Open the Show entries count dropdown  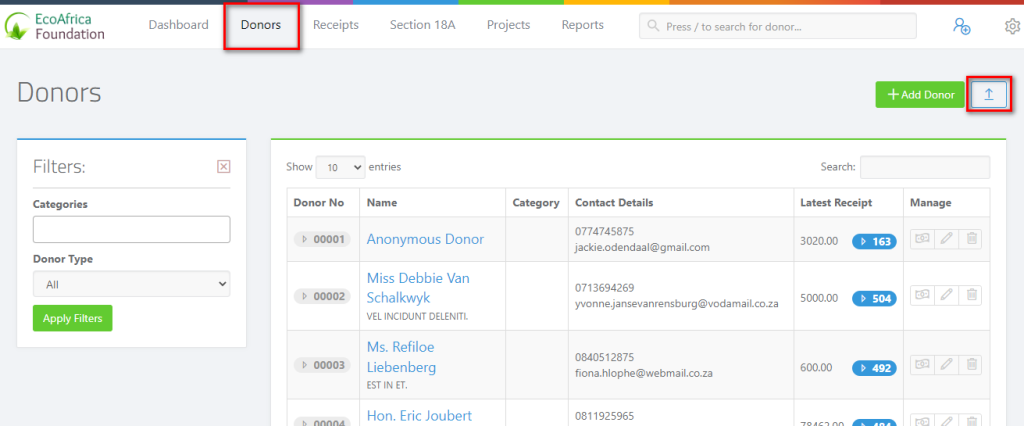340,167
